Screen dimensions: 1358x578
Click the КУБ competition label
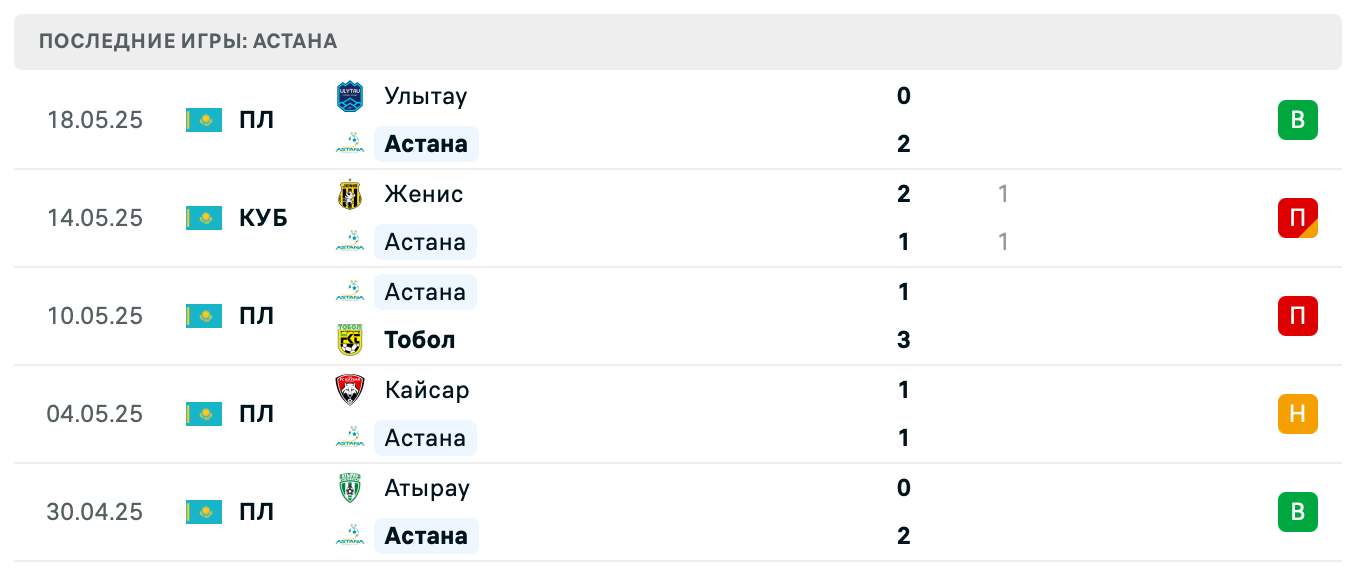pyautogui.click(x=263, y=218)
